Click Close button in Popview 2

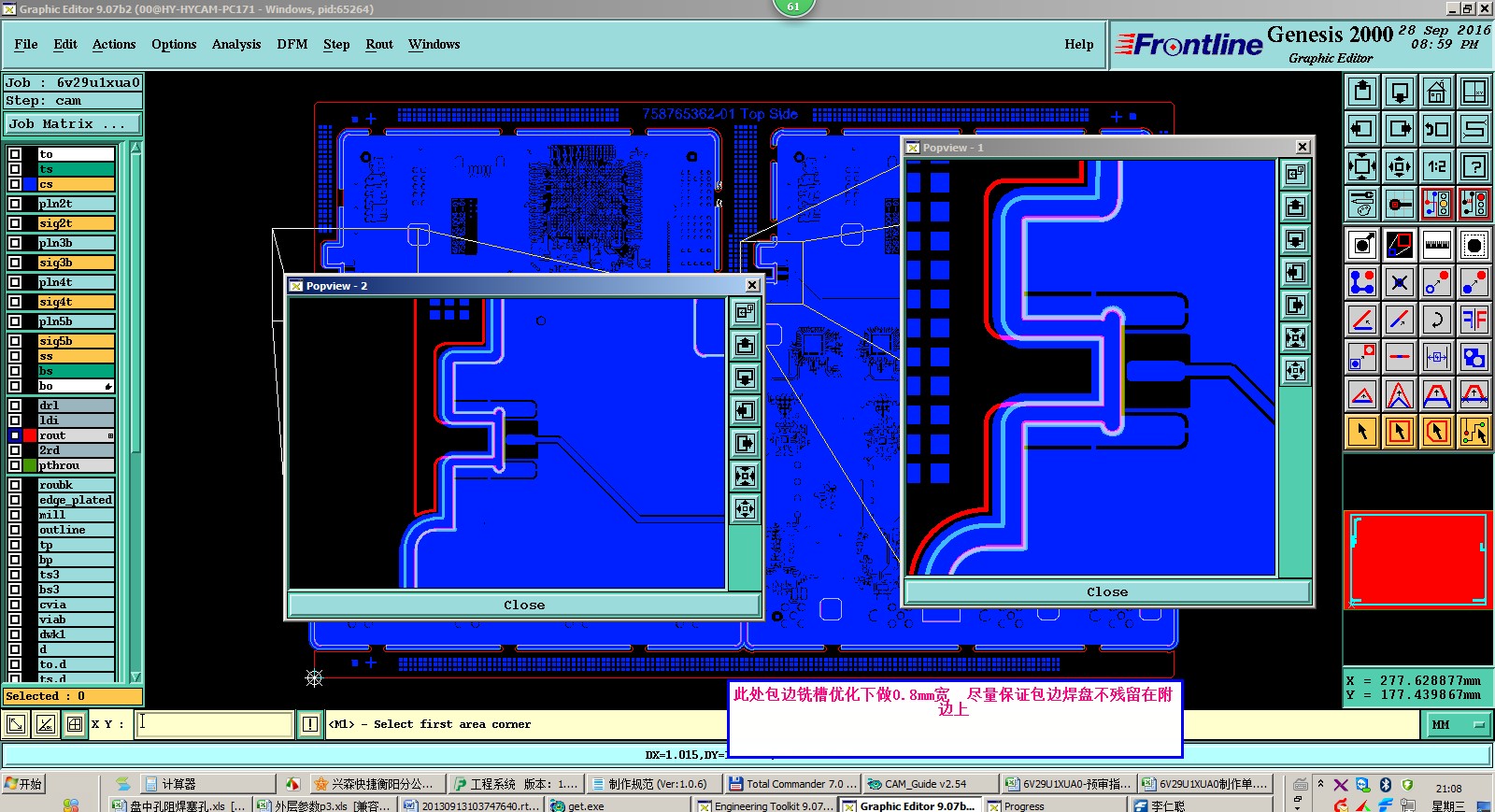point(524,605)
